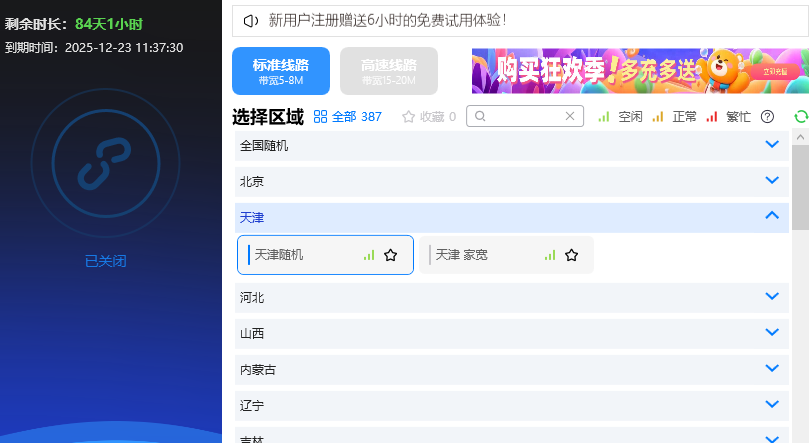Click signal bars icon on 天津 家宽
809x443 pixels.
(x=549, y=255)
